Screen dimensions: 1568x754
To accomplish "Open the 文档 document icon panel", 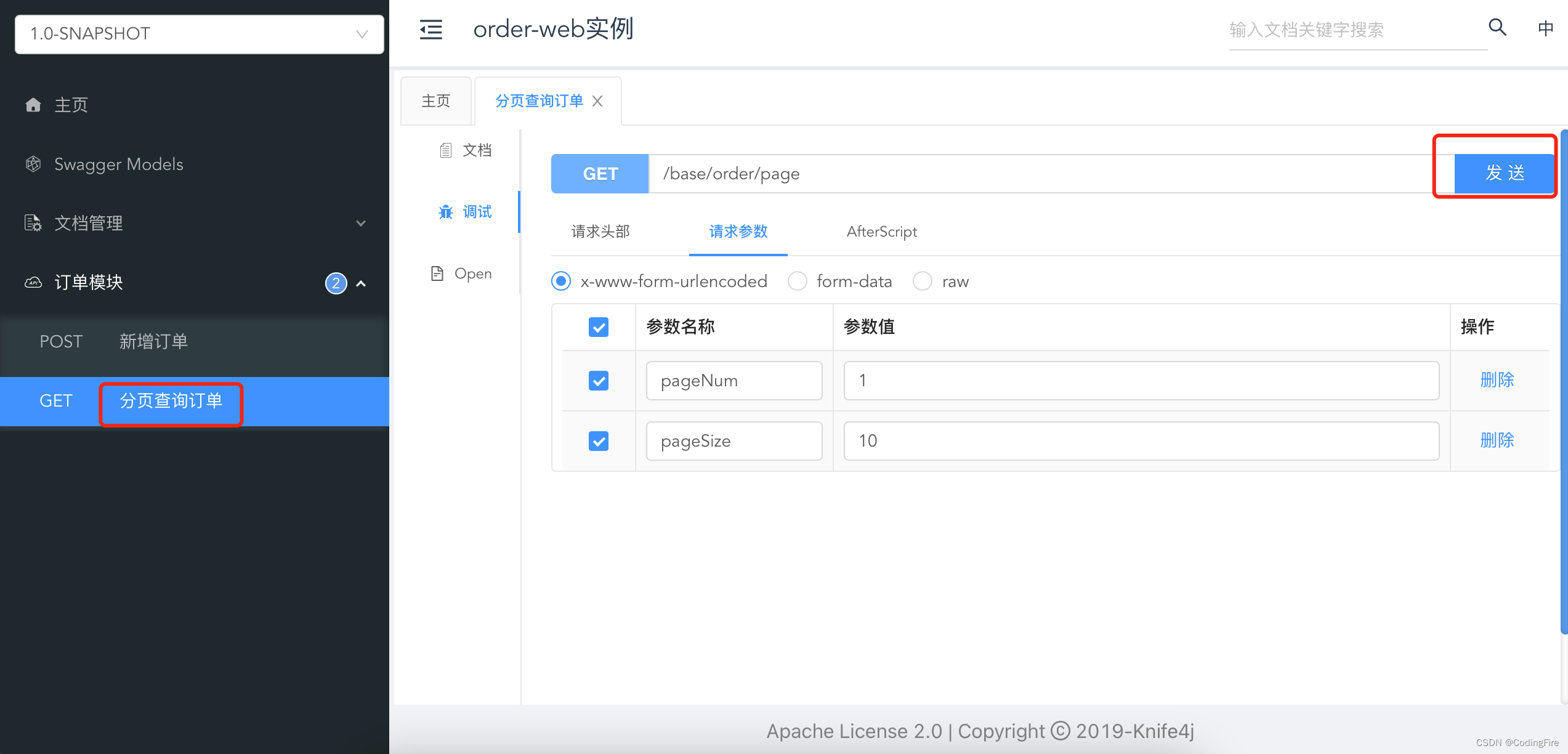I will (x=446, y=150).
